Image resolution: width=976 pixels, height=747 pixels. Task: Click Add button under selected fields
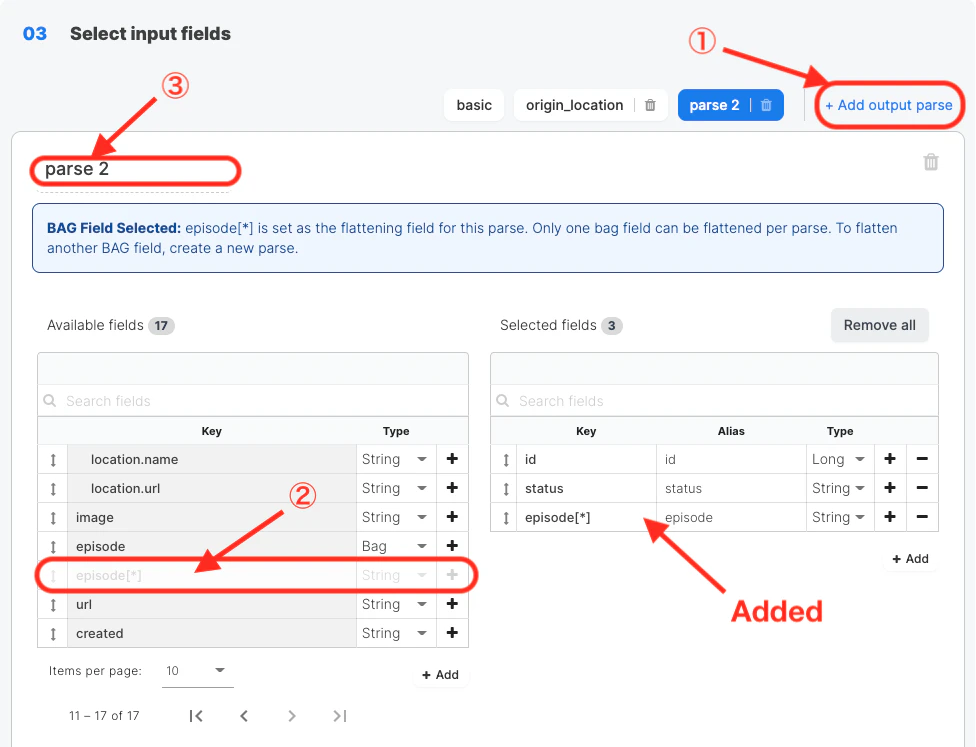(910, 558)
